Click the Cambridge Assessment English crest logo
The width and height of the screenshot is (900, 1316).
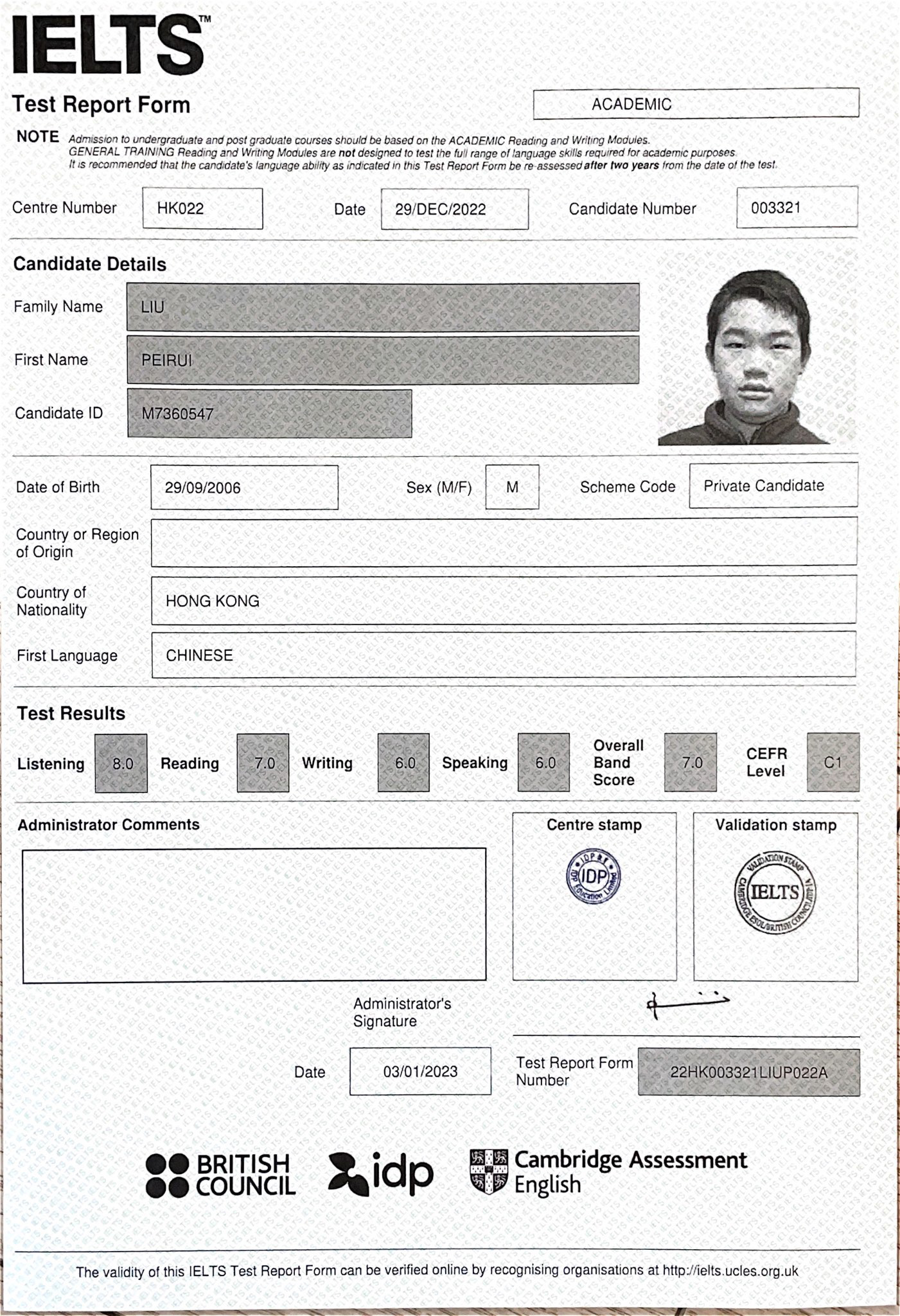(489, 1171)
